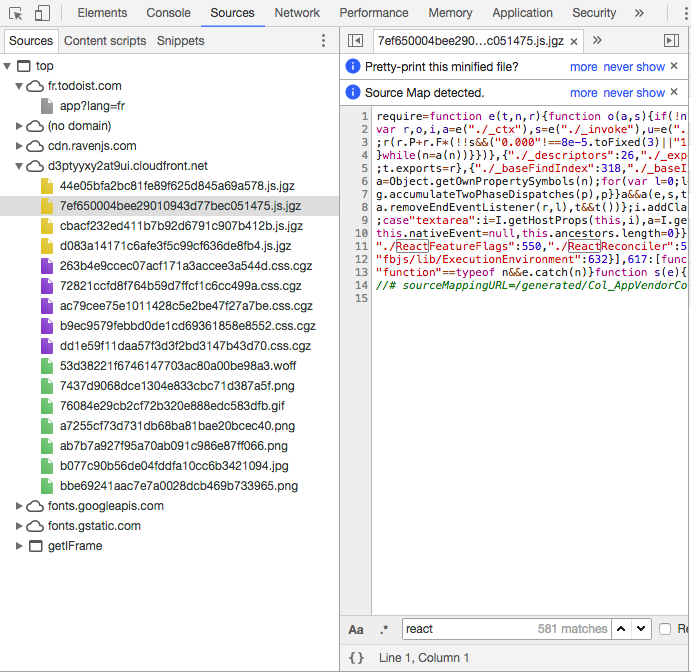
Task: Open the a7255cf73d73 png image
Action: [177, 426]
